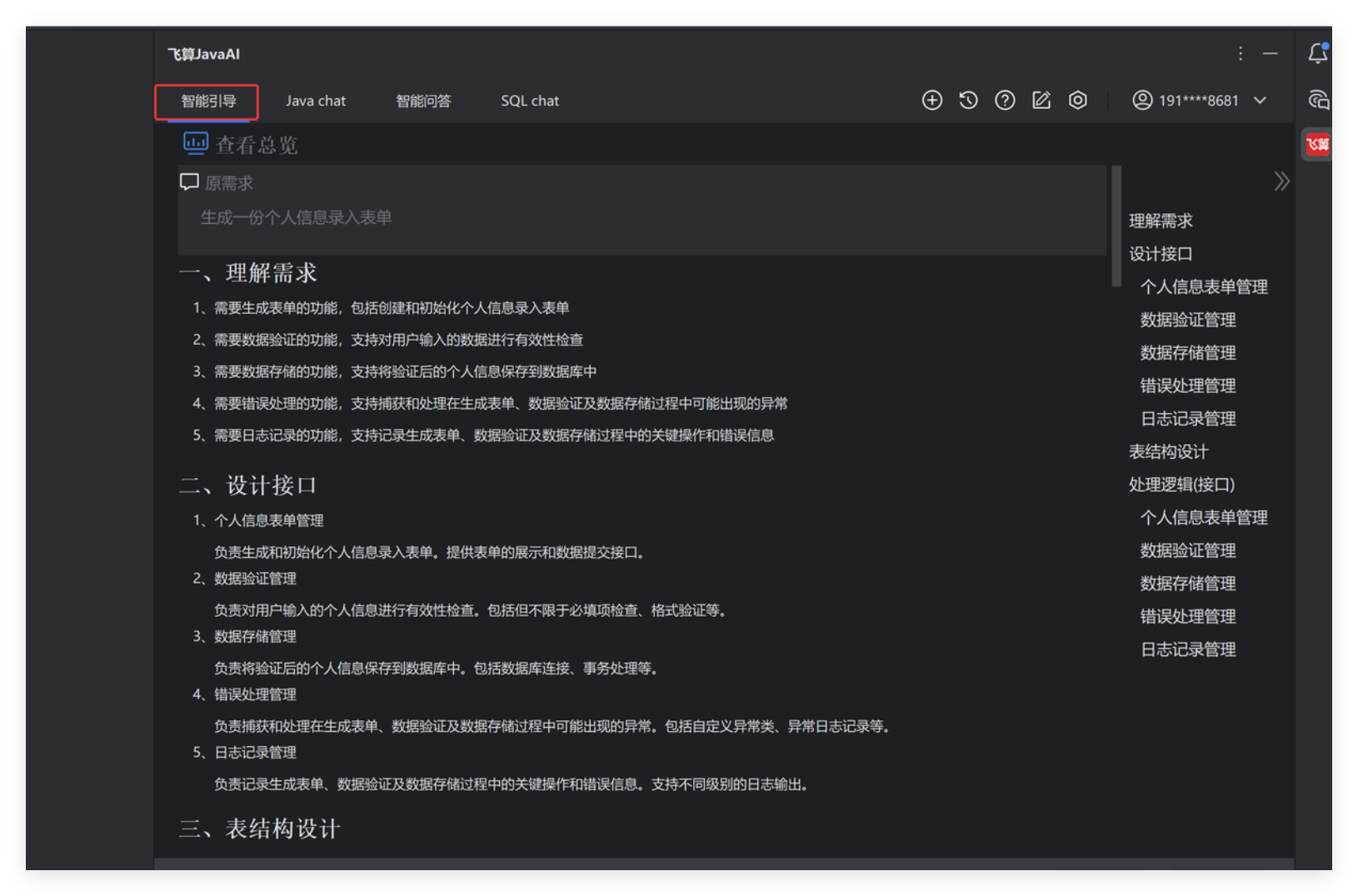Click the help question mark icon
1358x896 pixels.
click(1005, 101)
